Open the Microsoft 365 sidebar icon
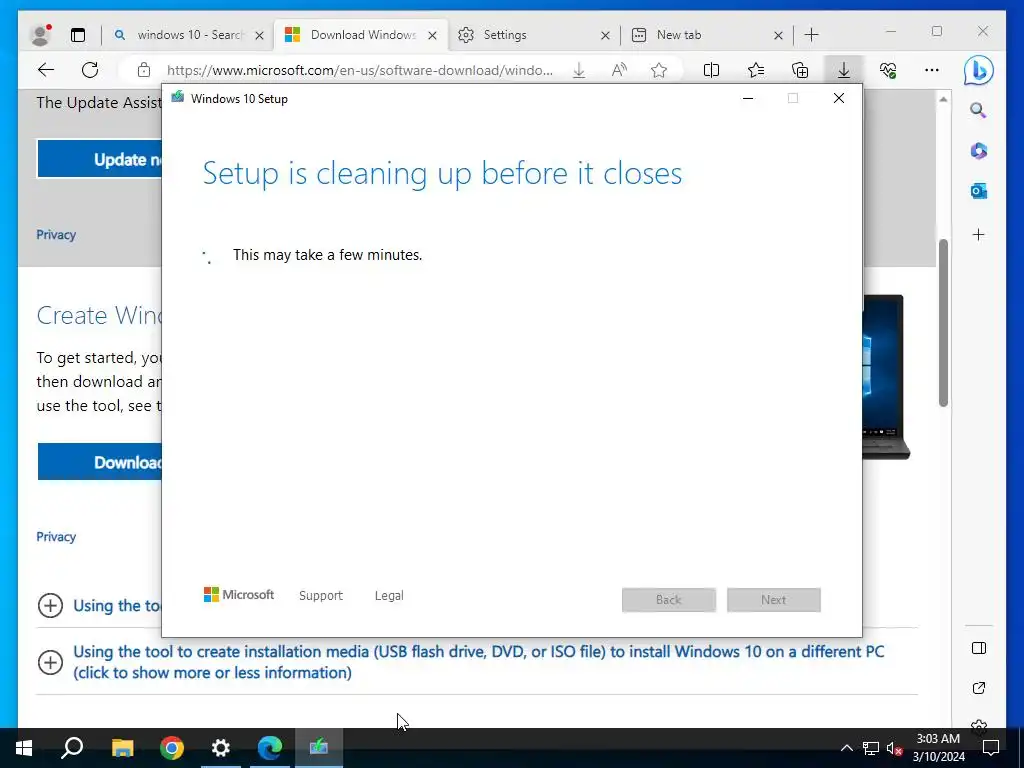1024x768 pixels. [978, 151]
